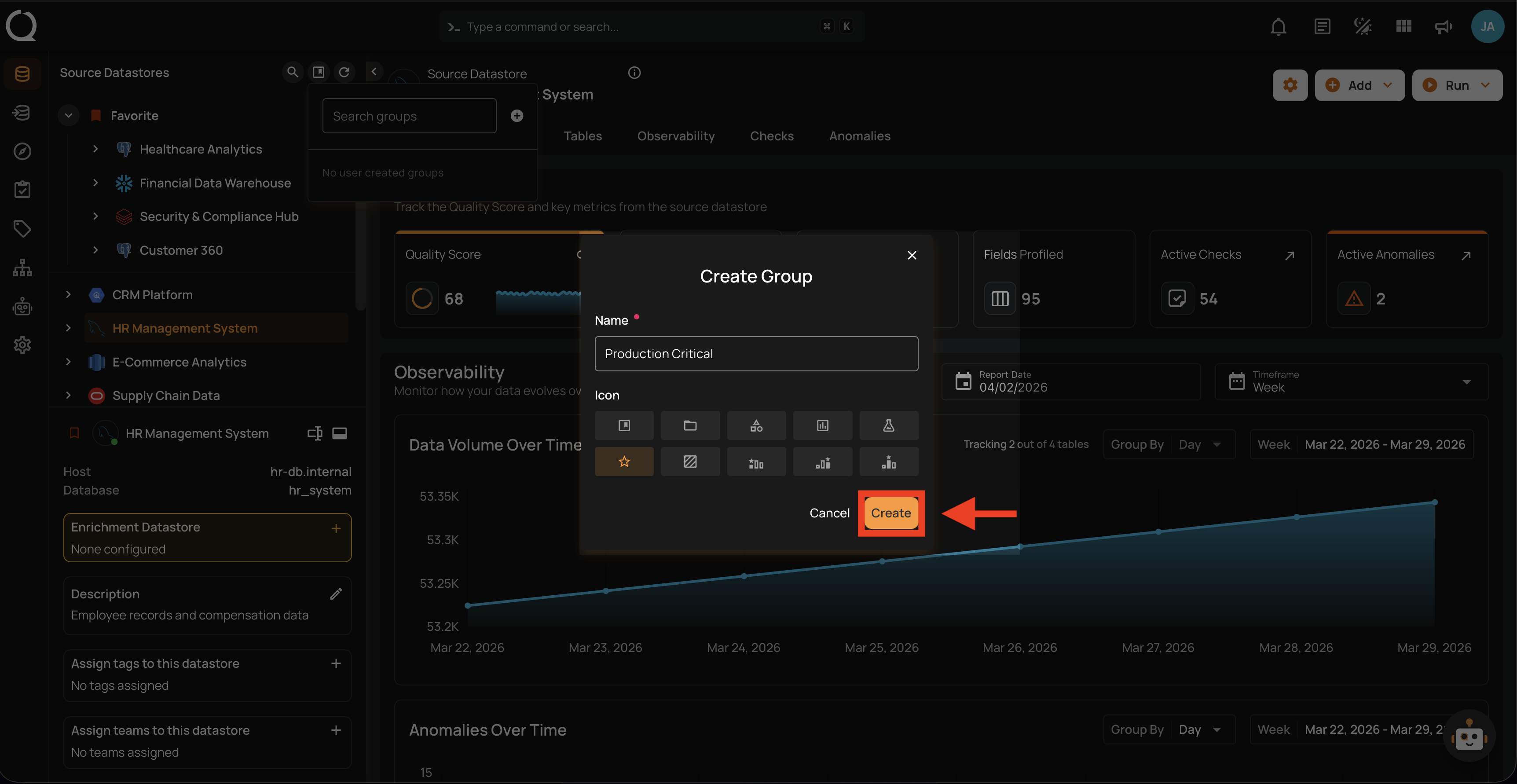
Task: Choose the folder icon in Create Group dialog
Action: click(x=689, y=425)
